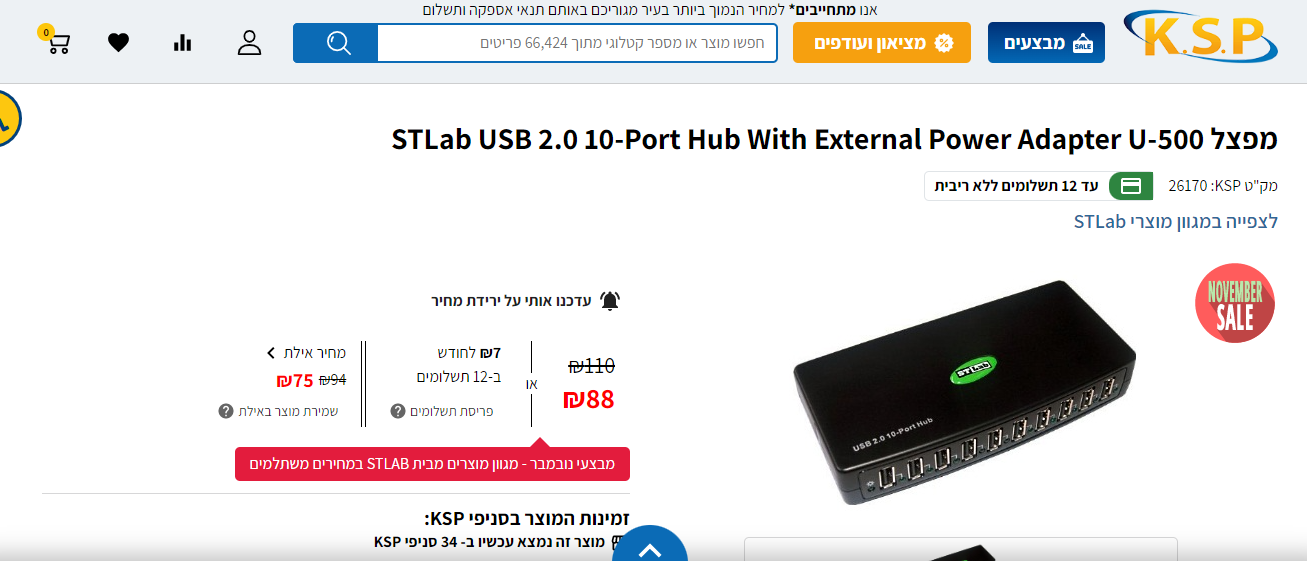Click the November Sale badge

1235,303
